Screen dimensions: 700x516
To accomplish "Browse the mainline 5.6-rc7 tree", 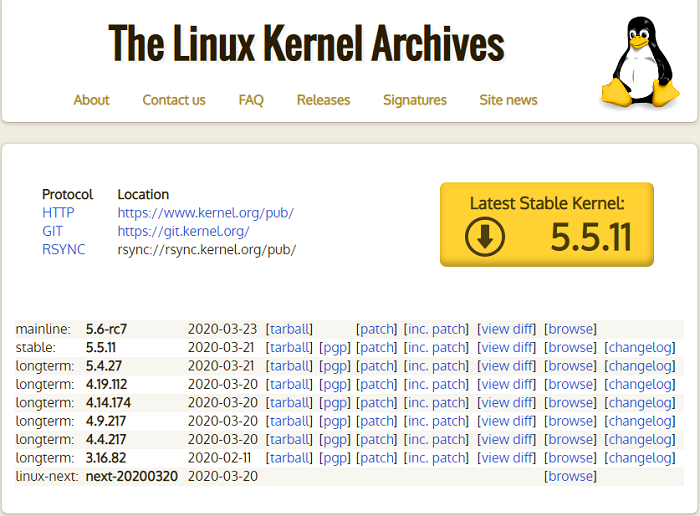I will (x=570, y=329).
